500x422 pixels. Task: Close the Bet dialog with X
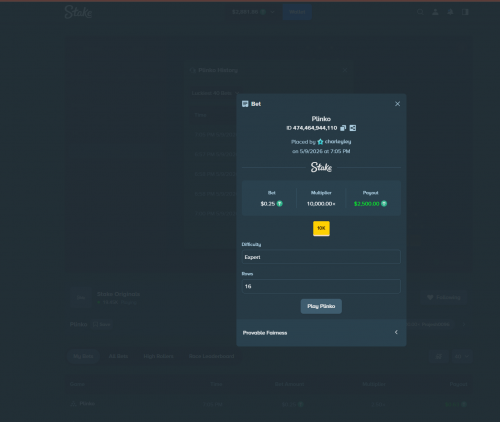[397, 104]
